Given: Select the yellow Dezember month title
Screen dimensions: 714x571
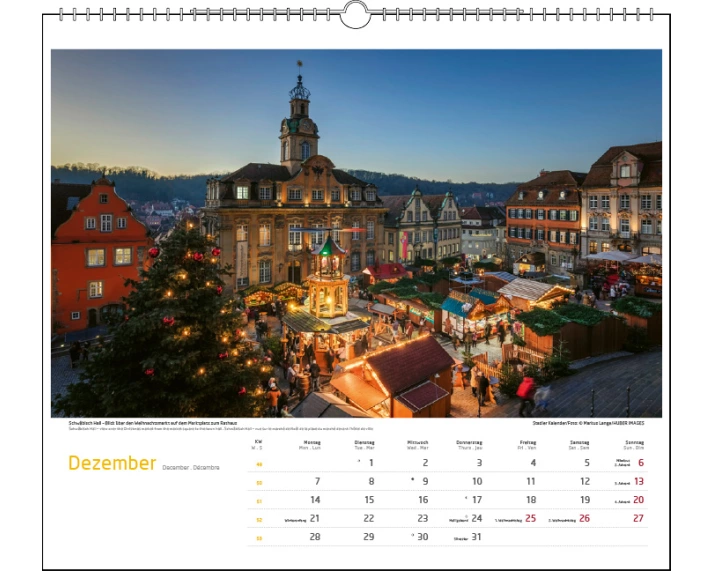Looking at the screenshot, I should point(112,463).
